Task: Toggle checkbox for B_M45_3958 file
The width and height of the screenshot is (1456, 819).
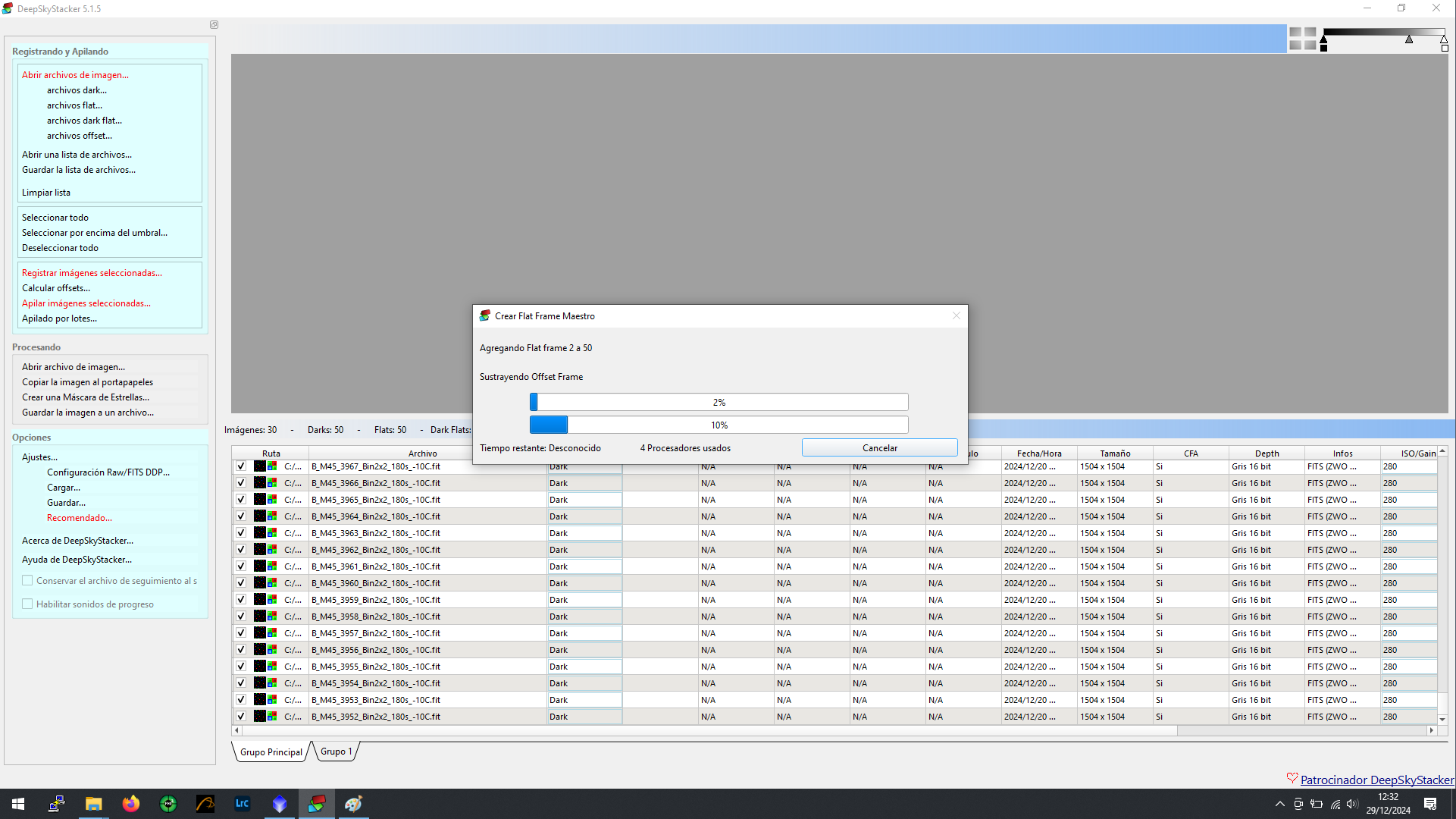Action: click(x=241, y=617)
